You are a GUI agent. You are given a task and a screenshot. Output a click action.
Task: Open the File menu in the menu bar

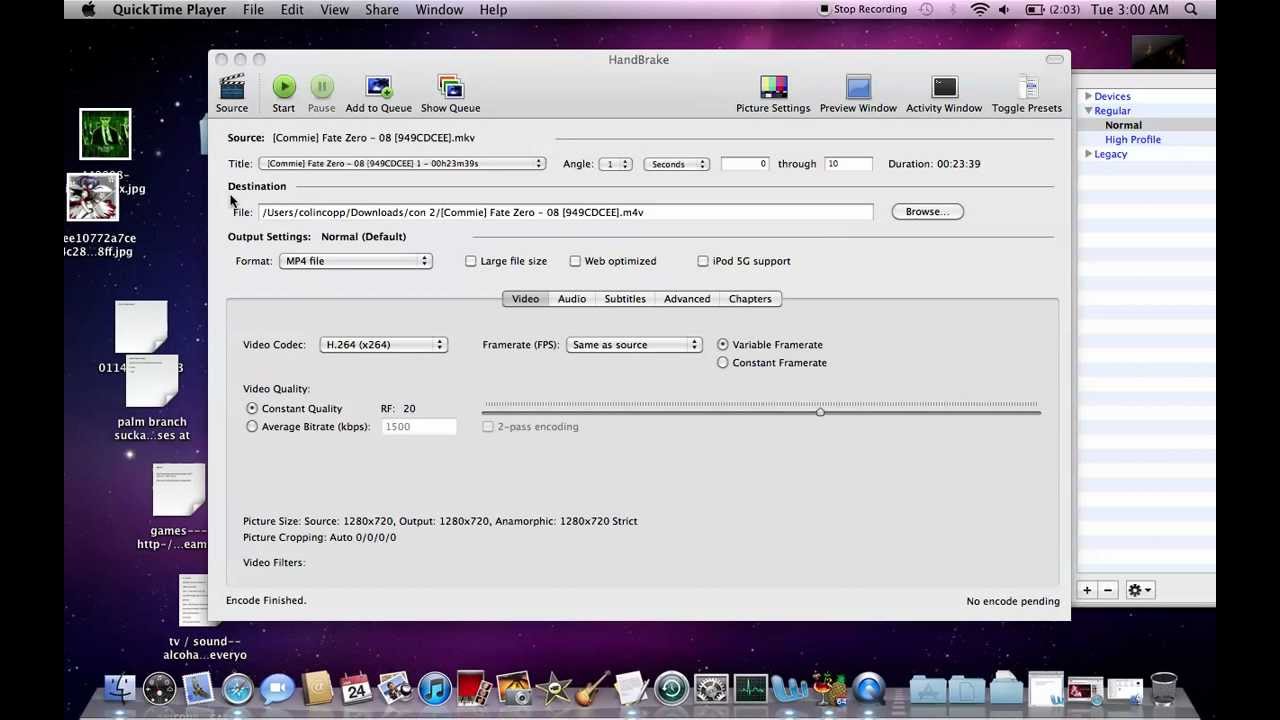253,9
